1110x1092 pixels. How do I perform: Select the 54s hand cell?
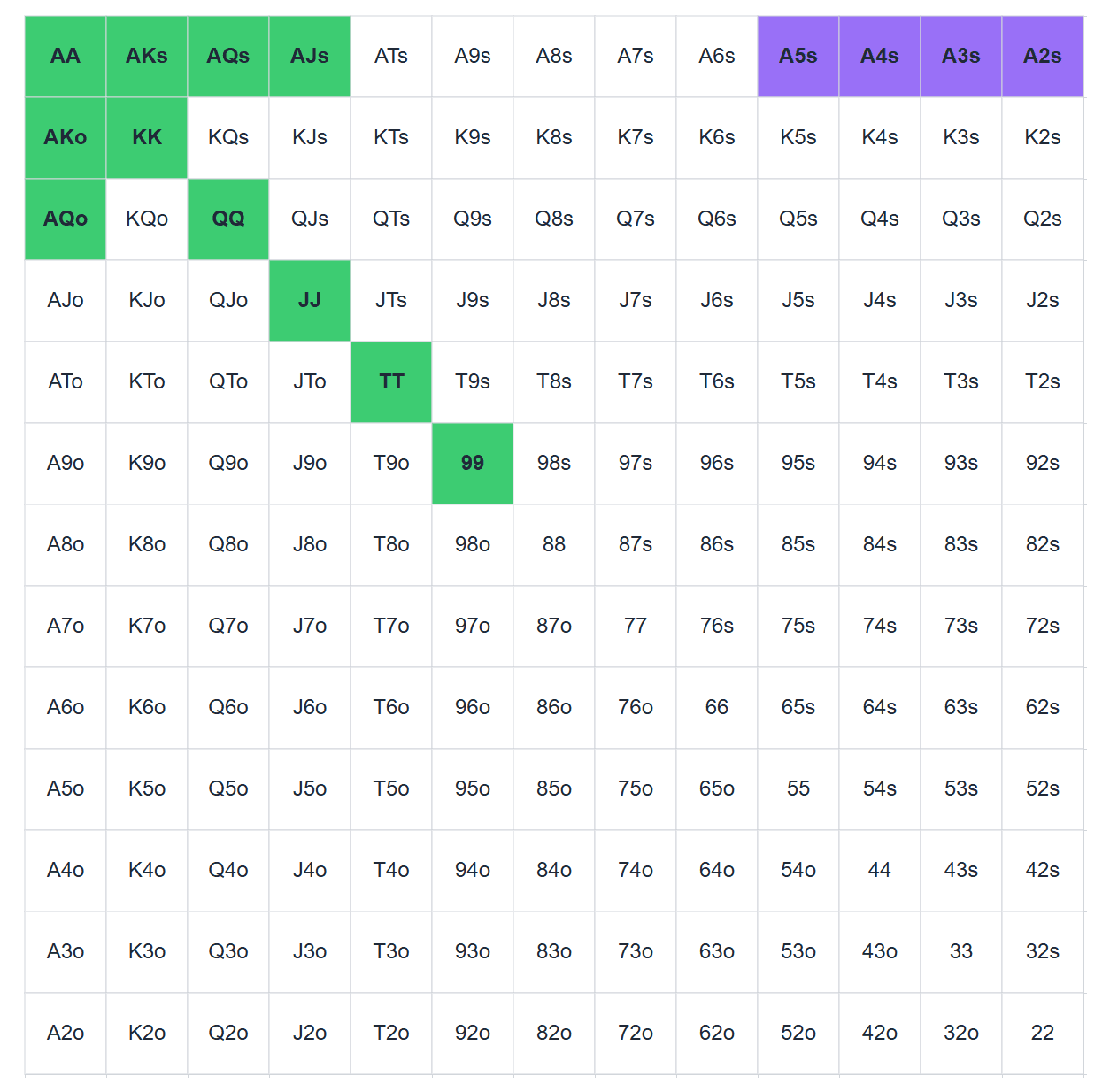point(880,788)
